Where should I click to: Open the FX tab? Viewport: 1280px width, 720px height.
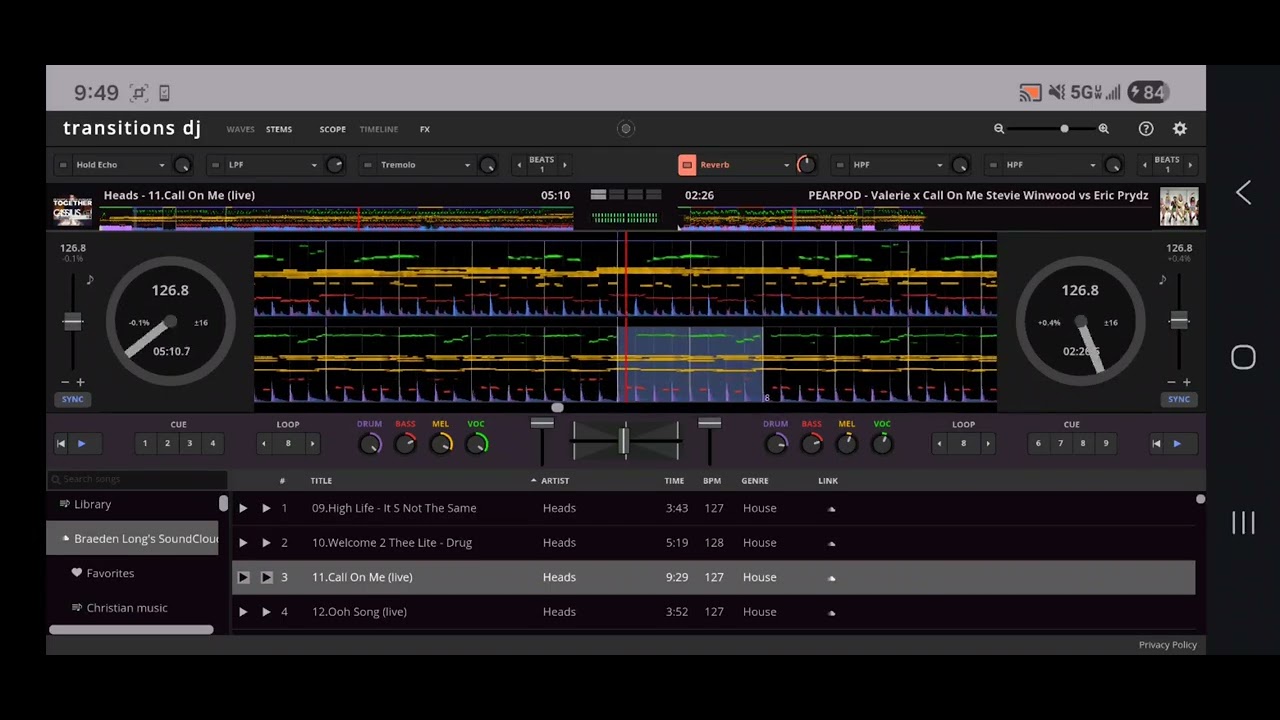[x=425, y=129]
